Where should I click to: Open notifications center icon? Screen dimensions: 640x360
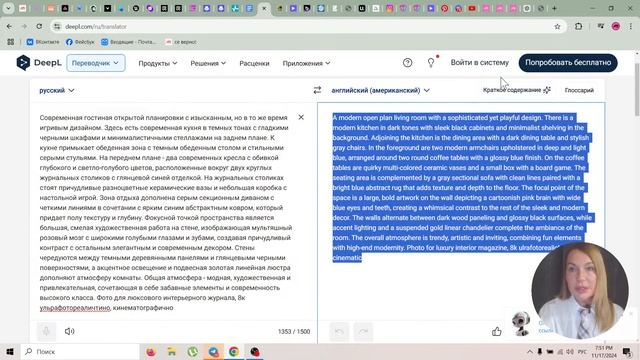627,351
